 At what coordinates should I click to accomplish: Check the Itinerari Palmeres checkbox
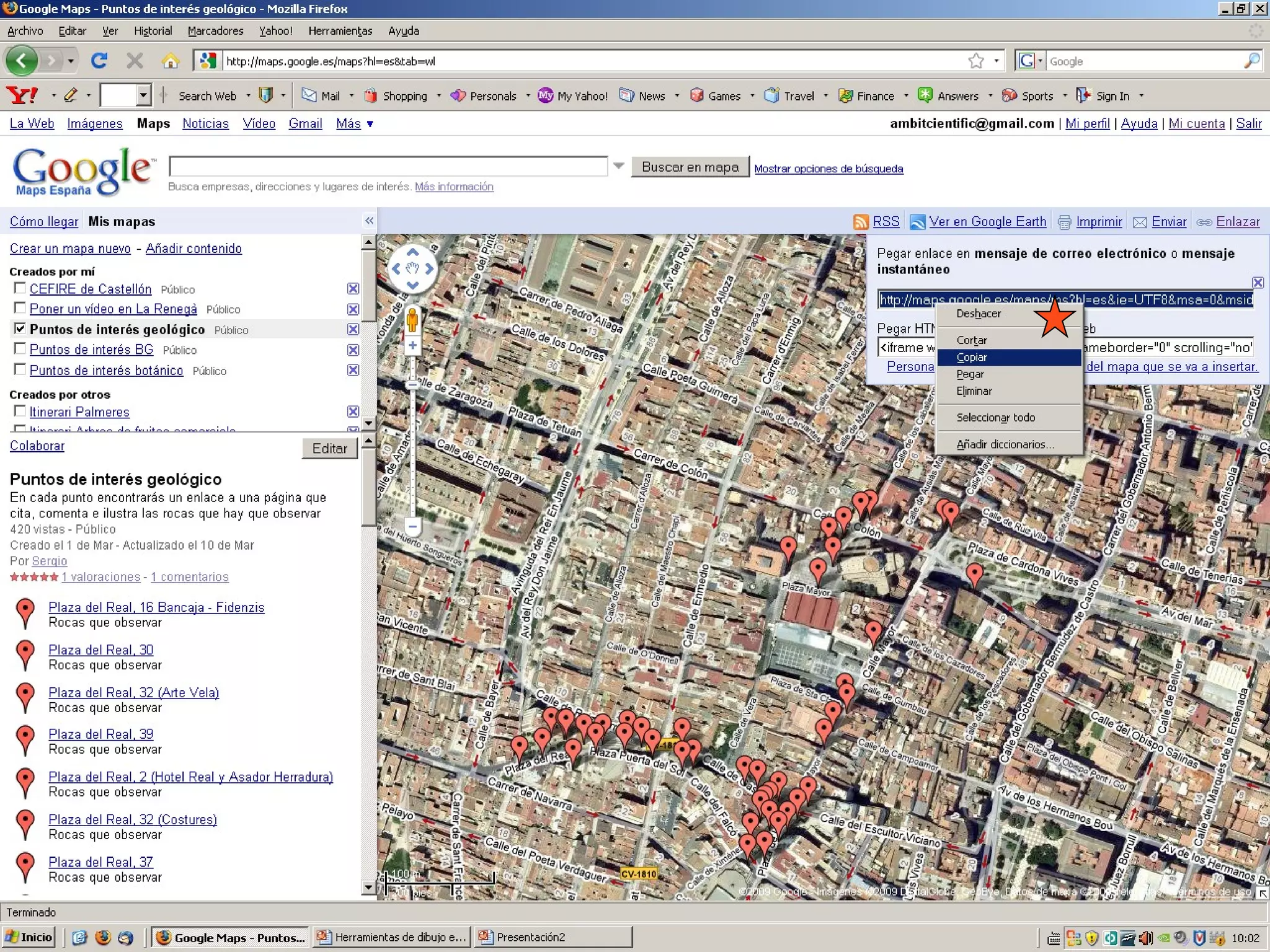[19, 411]
